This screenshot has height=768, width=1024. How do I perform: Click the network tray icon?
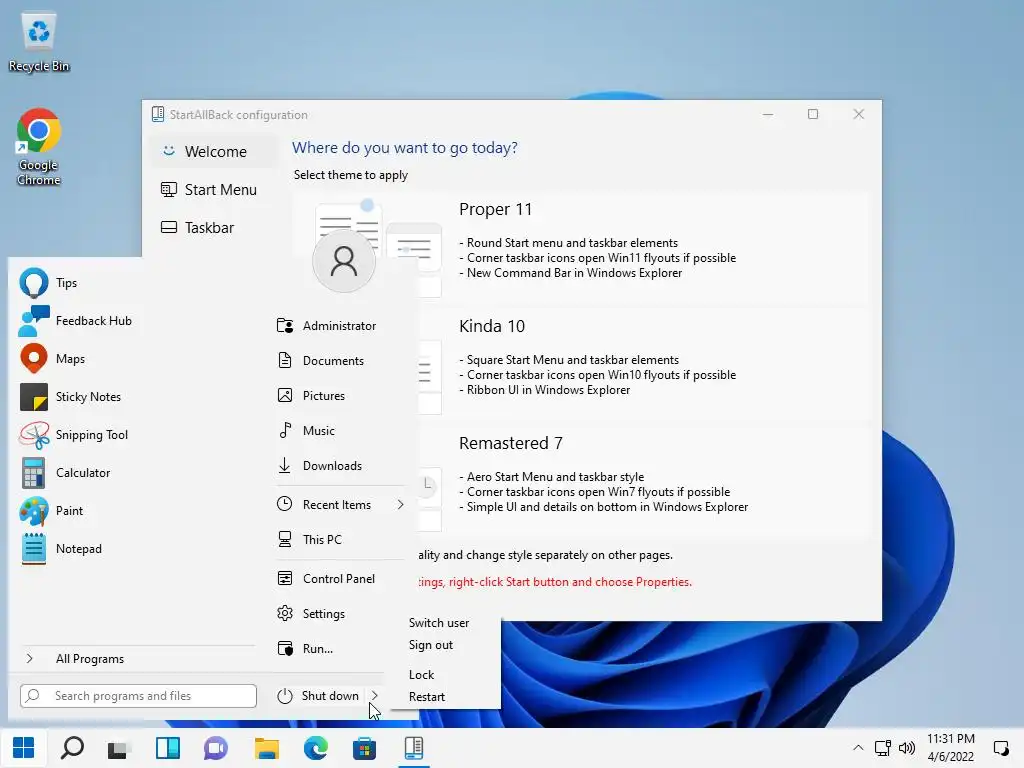(x=883, y=748)
